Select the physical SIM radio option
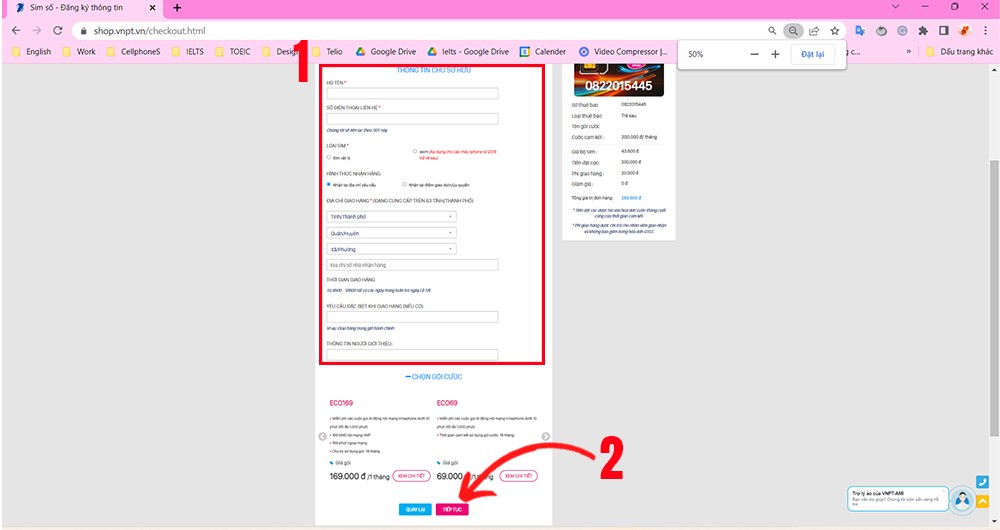1000x530 pixels. point(329,158)
